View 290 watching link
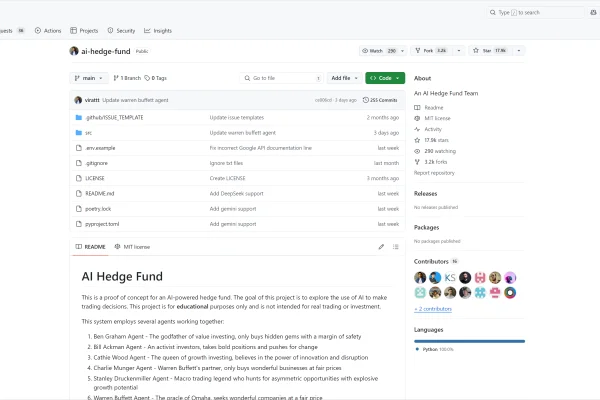 coord(440,151)
